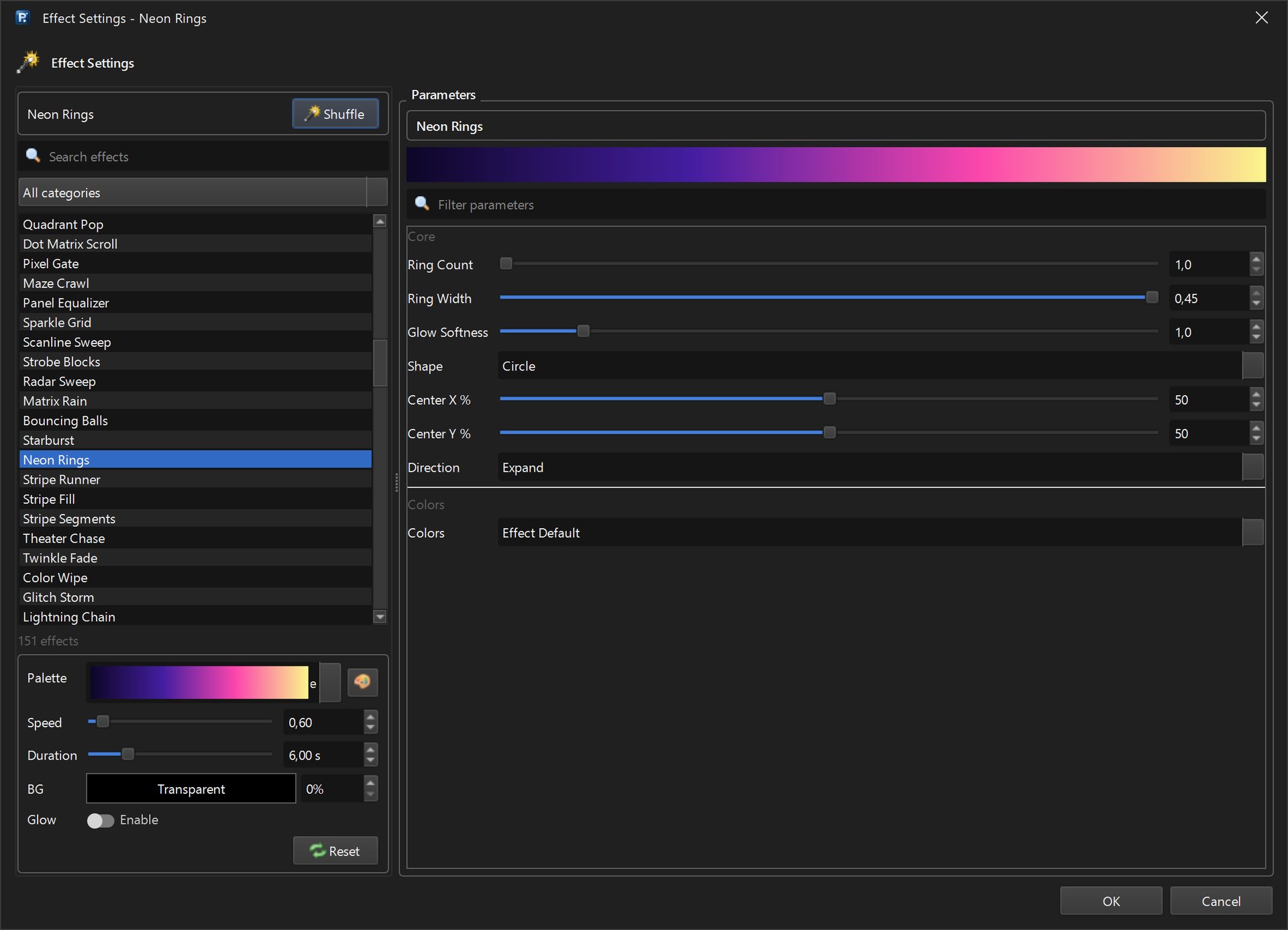The width and height of the screenshot is (1288, 930).
Task: Select Twinkle Fade effect
Action: click(x=195, y=558)
